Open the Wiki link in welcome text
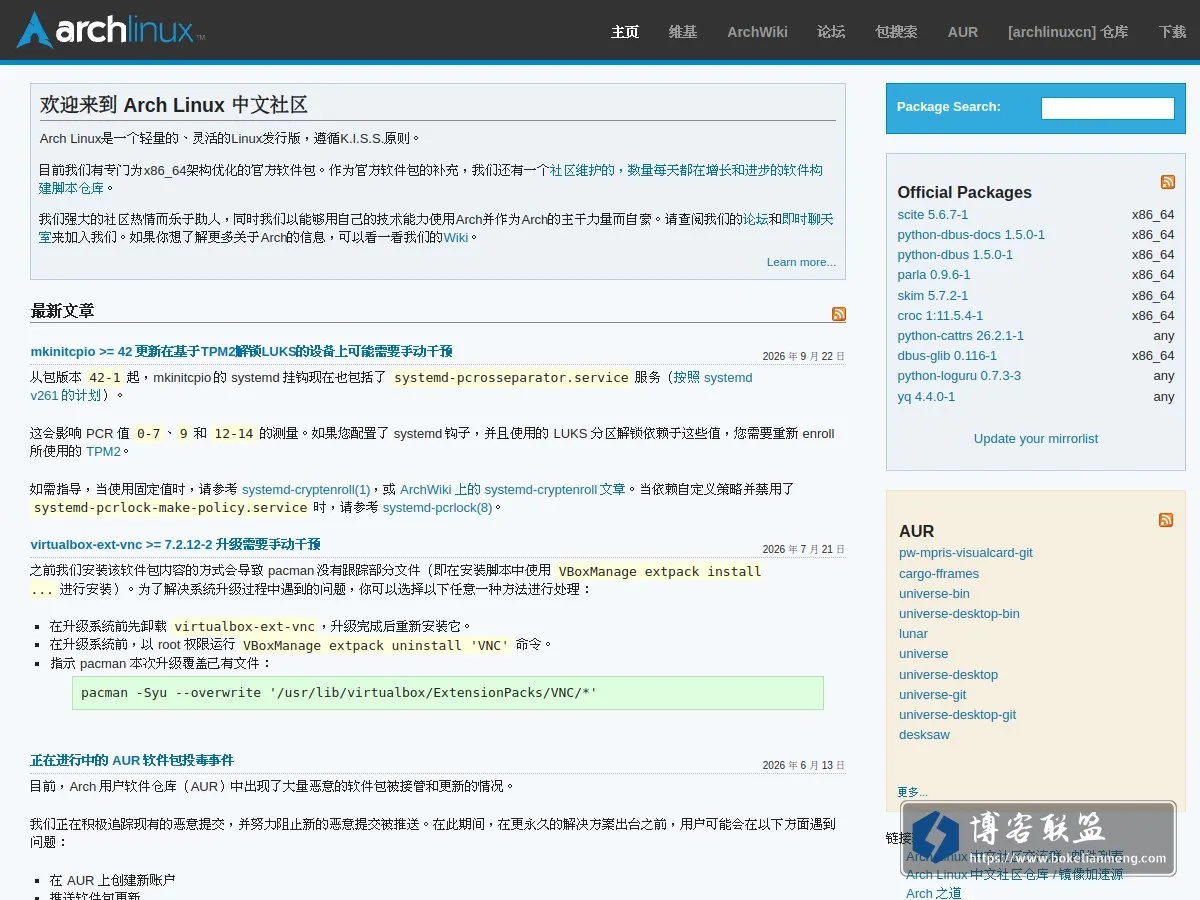This screenshot has height=900, width=1200. [456, 237]
